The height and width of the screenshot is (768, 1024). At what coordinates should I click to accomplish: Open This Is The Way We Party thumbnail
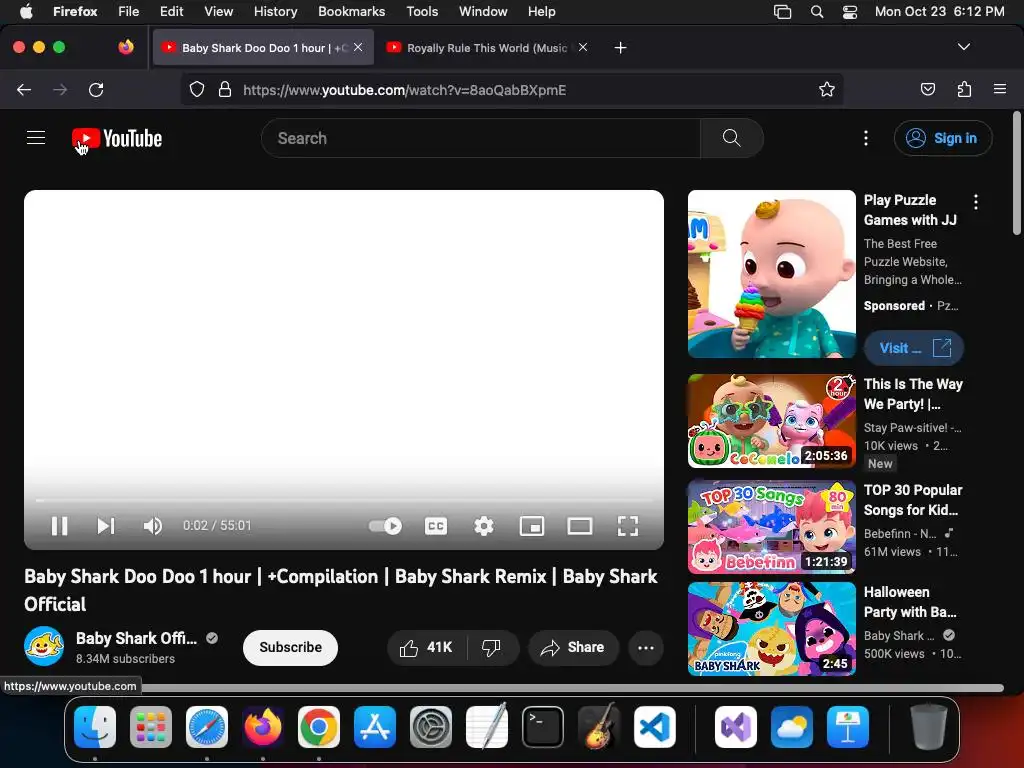tap(771, 421)
